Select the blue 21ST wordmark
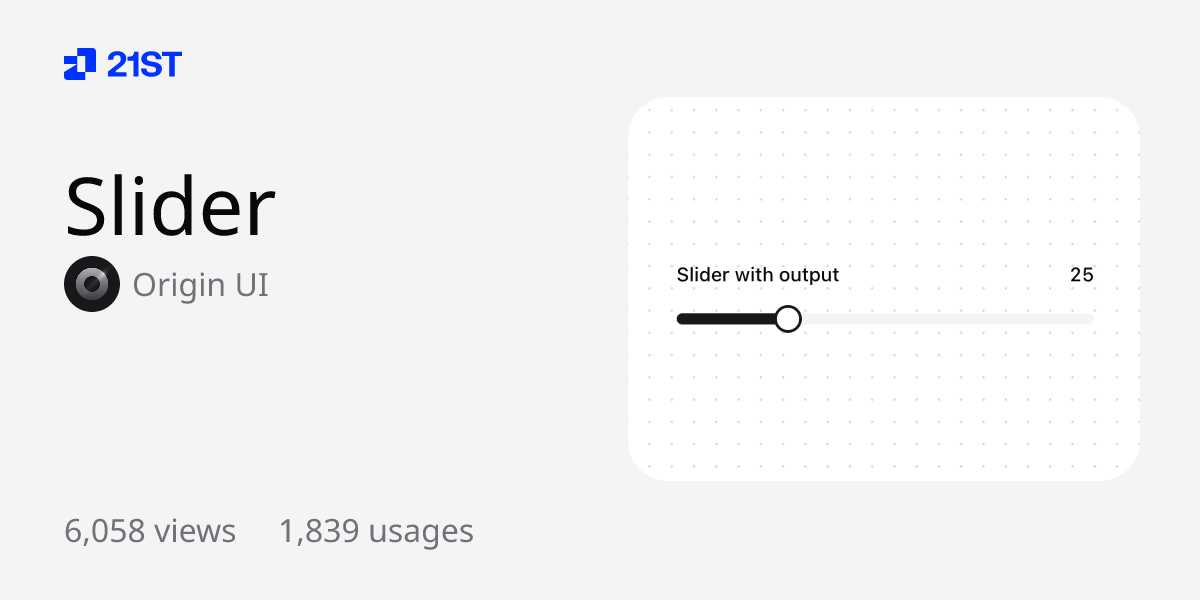The height and width of the screenshot is (600, 1200). click(144, 64)
